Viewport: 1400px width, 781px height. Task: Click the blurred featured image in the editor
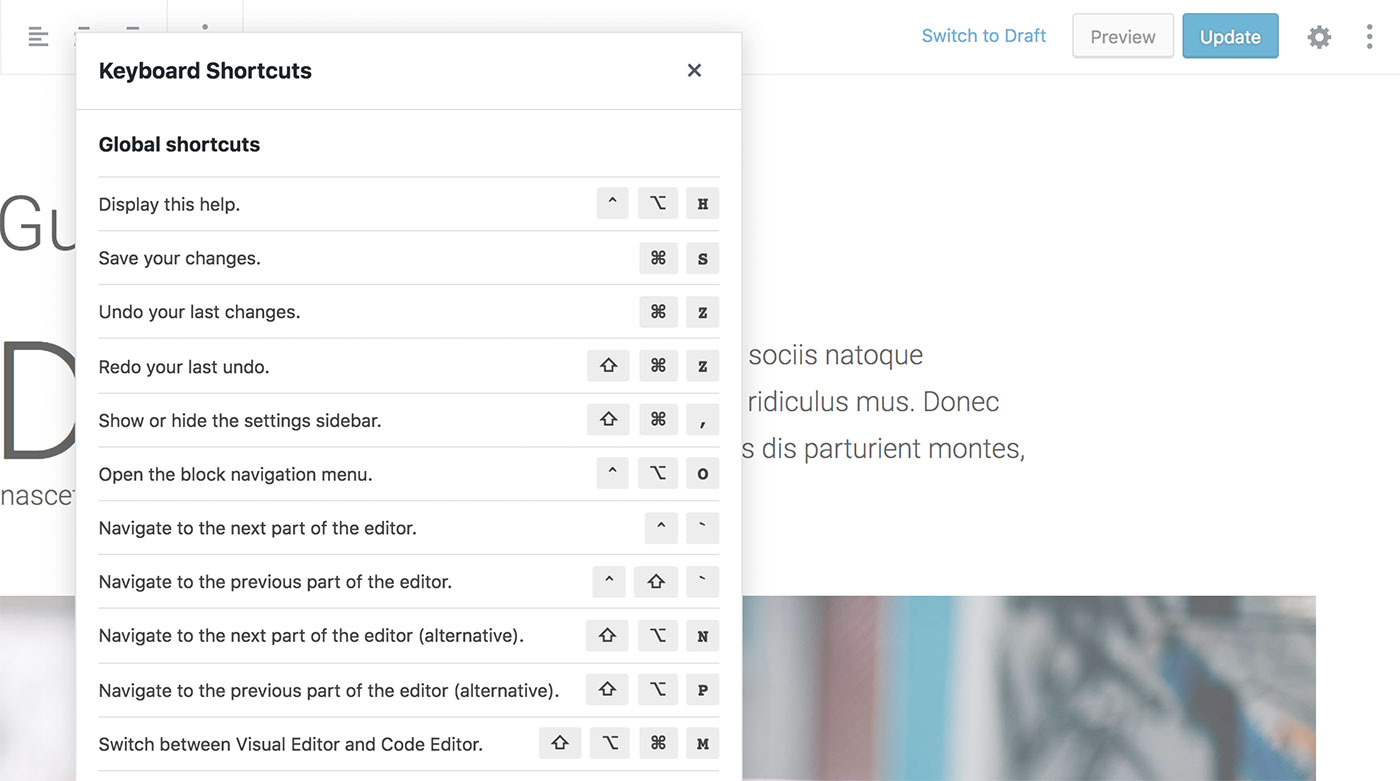(x=1028, y=688)
